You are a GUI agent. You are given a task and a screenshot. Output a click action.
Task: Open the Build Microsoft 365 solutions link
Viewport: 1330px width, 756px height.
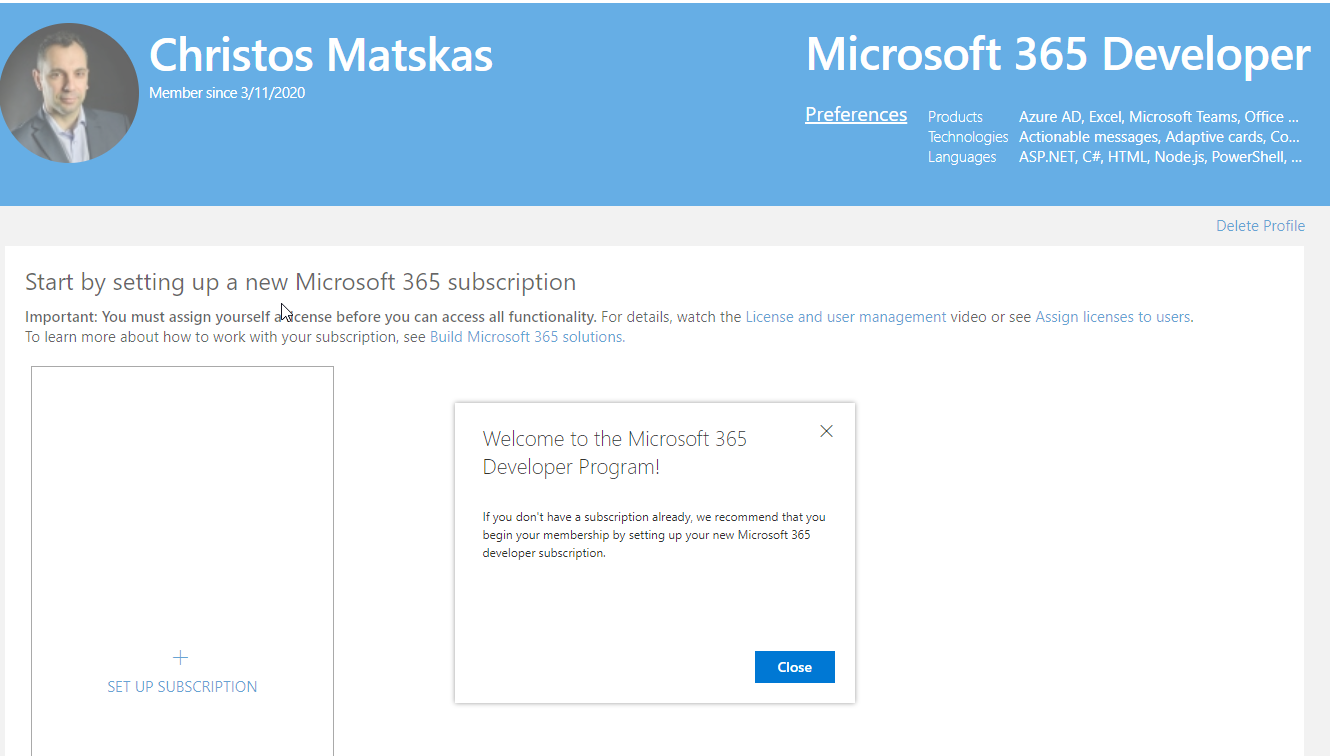(527, 337)
